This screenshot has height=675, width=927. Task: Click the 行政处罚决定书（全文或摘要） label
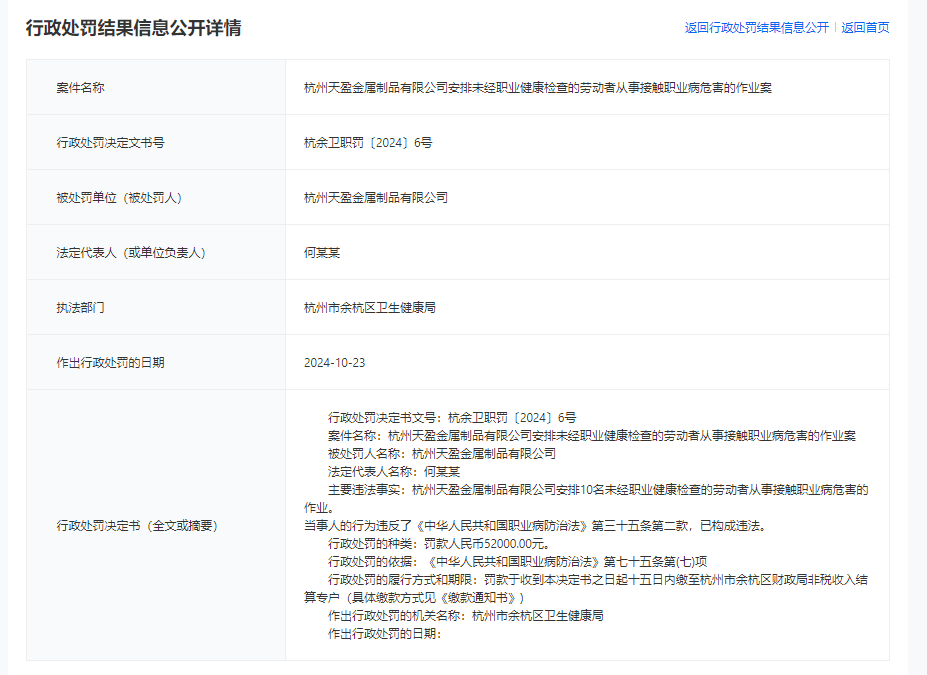137,525
